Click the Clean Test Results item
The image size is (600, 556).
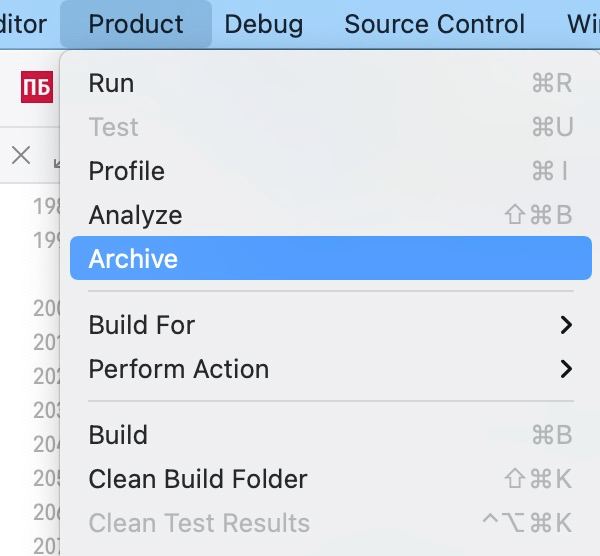[331, 523]
